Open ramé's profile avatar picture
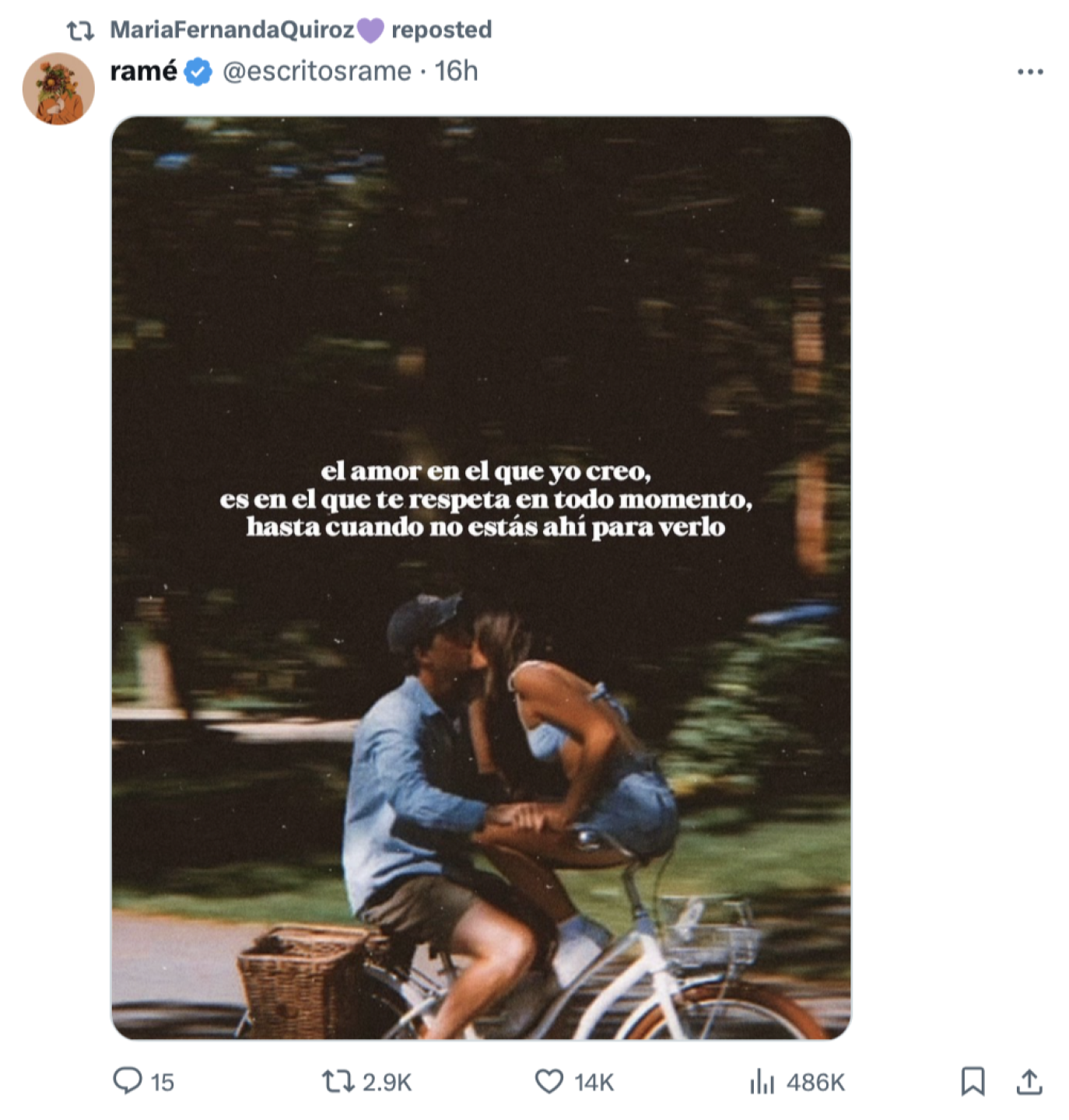 click(58, 88)
